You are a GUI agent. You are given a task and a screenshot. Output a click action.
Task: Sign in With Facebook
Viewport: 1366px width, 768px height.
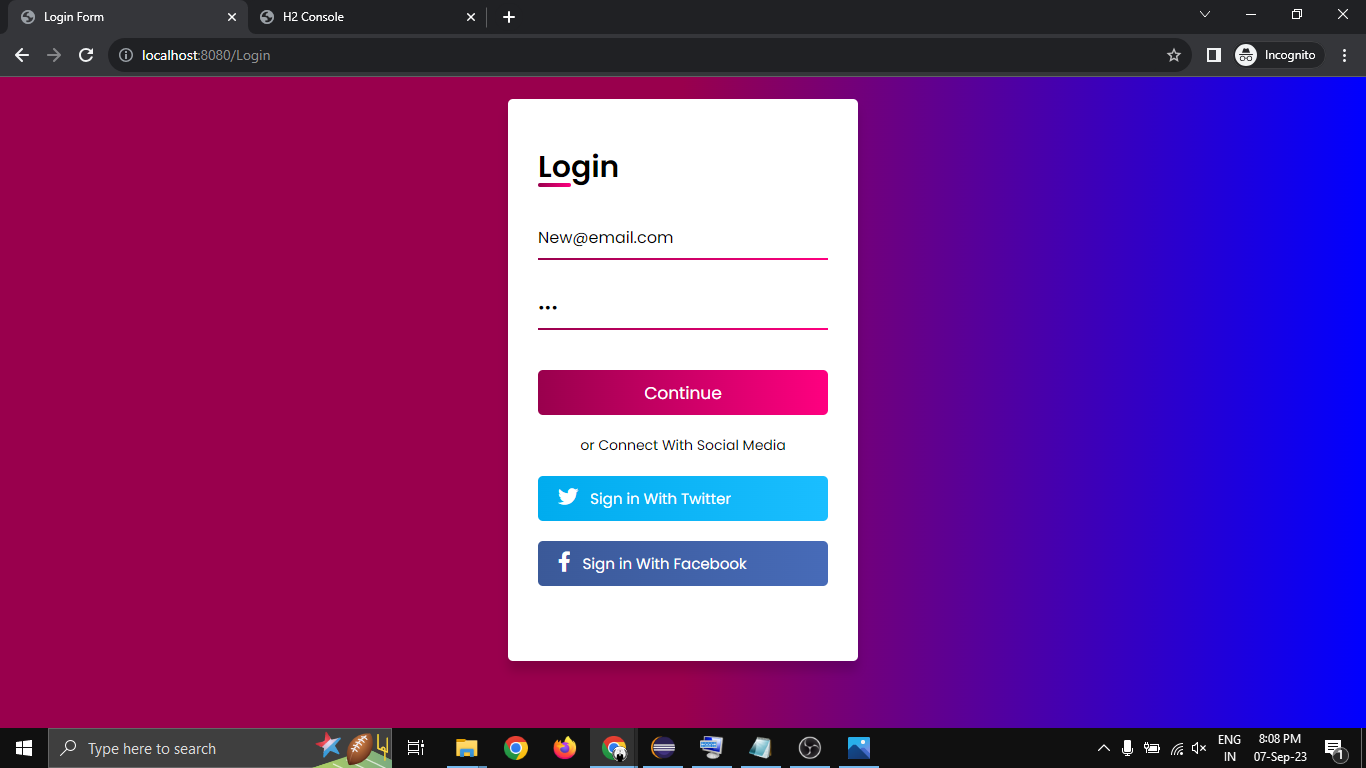tap(683, 563)
